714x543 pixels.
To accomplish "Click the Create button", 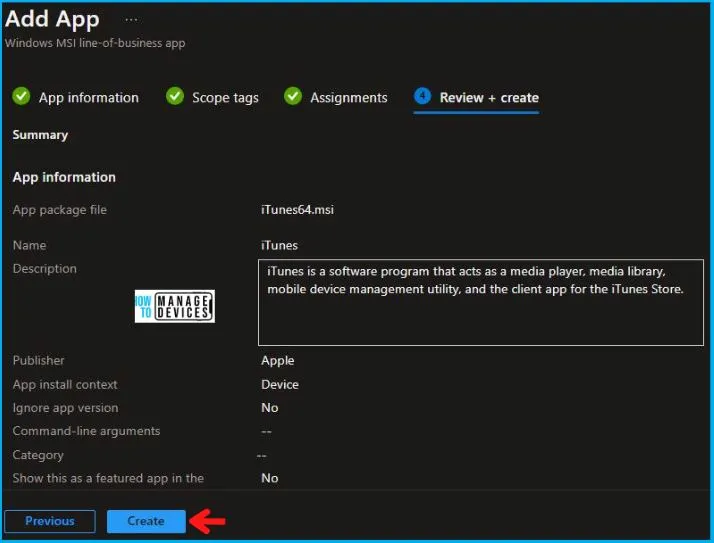I will [x=146, y=521].
